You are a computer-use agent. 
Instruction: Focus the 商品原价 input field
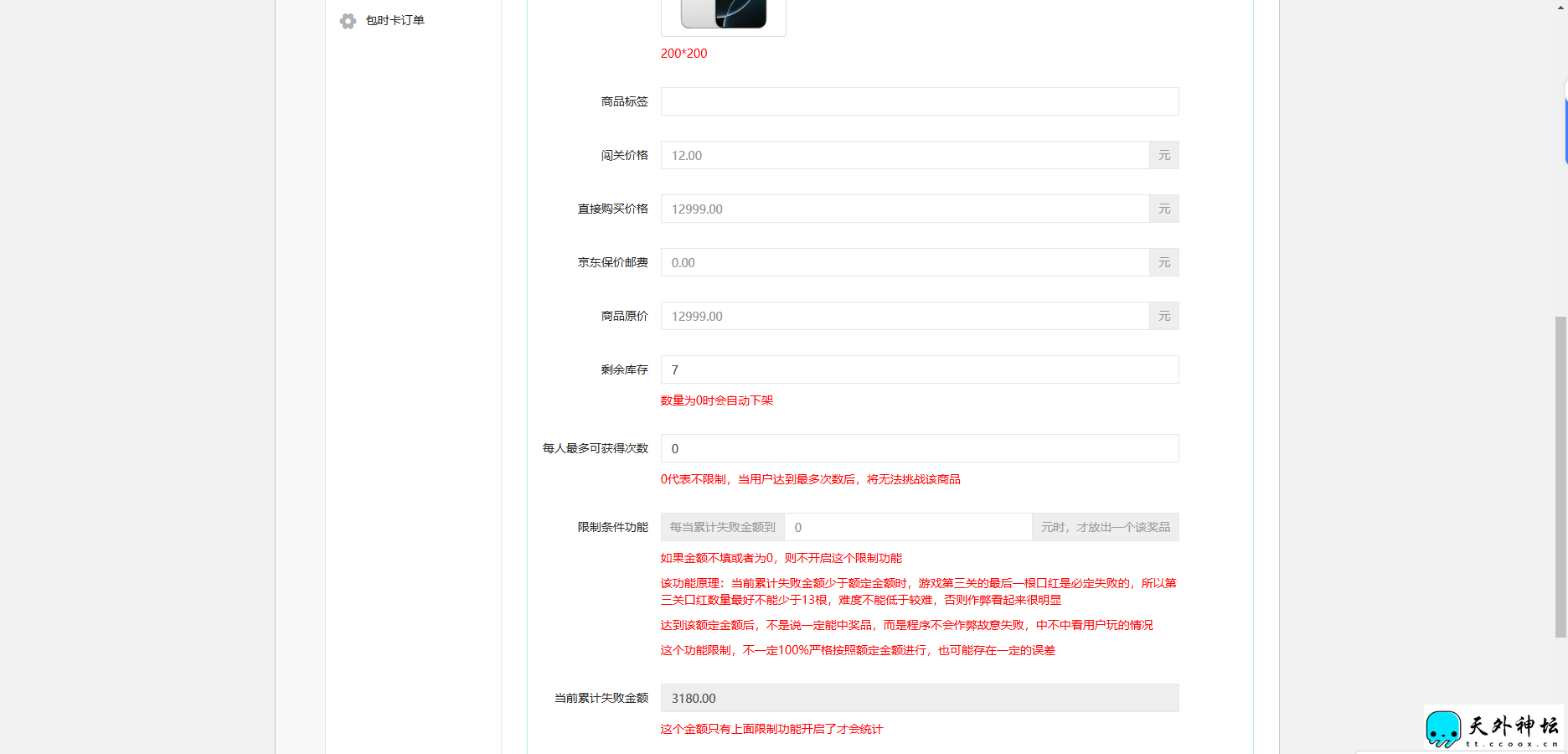(905, 316)
